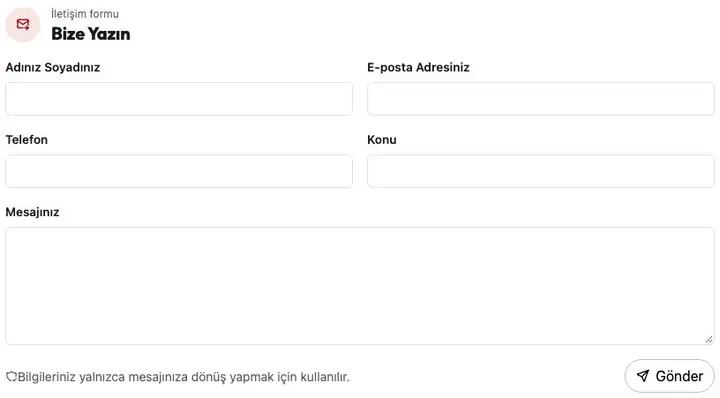Click the red envelope icon beside Bize Yazın
The height and width of the screenshot is (398, 720).
coord(22,24)
